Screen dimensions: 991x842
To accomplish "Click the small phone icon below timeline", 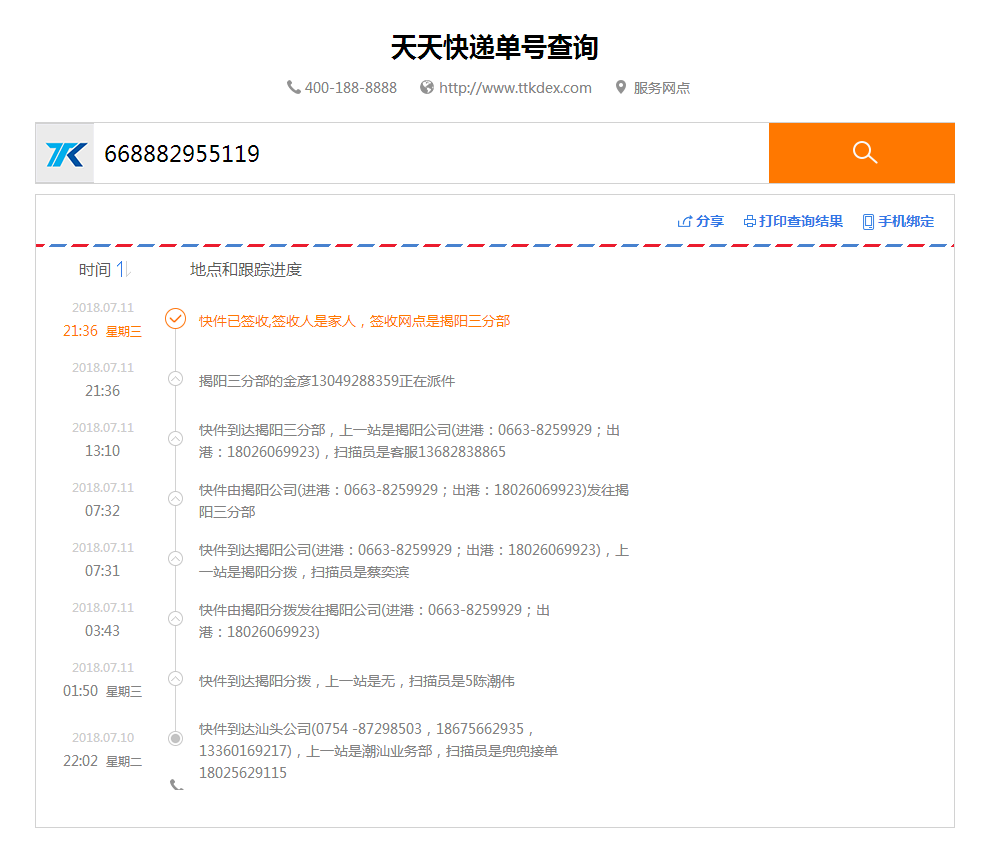I will point(176,784).
